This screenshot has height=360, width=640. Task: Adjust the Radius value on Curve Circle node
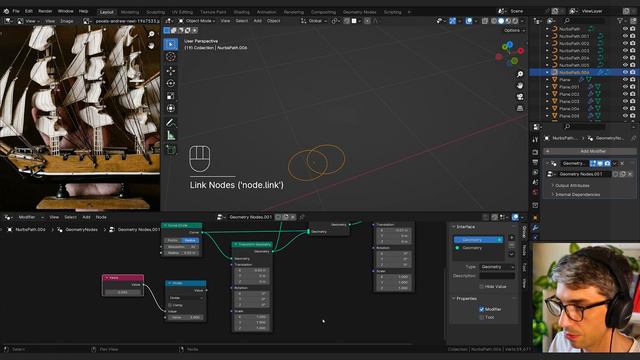point(181,253)
